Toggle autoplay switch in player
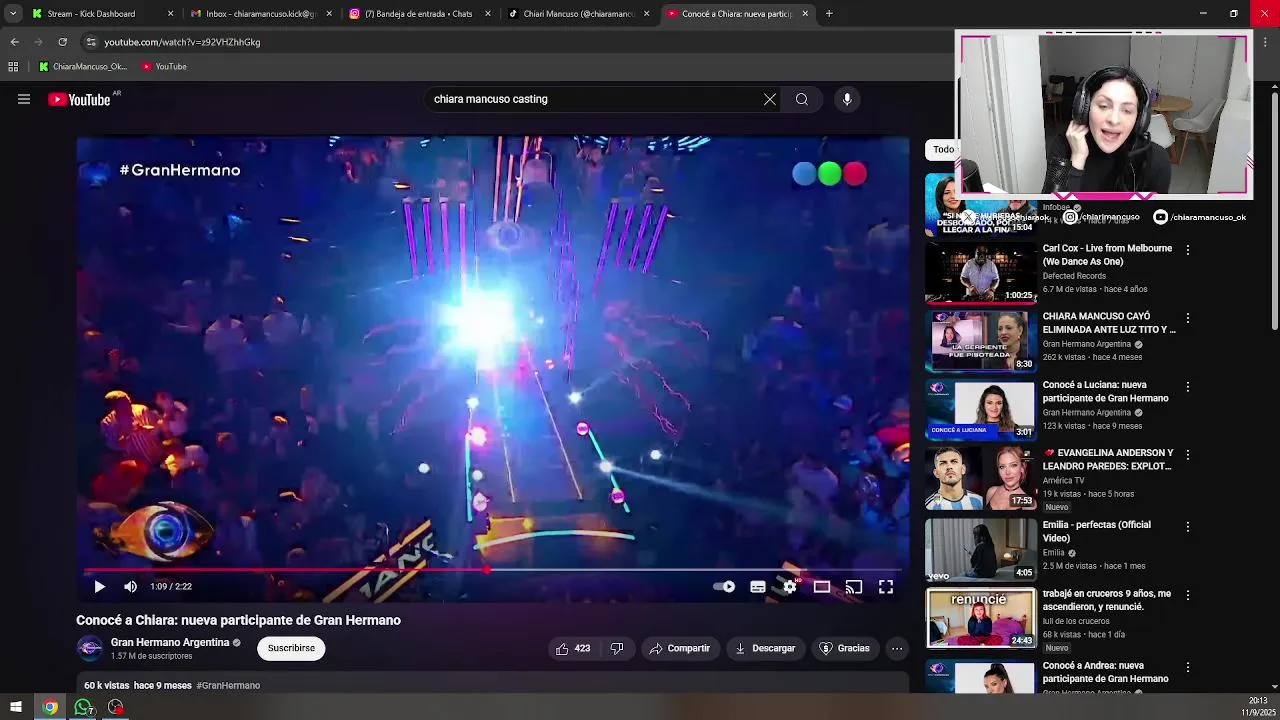 (724, 587)
